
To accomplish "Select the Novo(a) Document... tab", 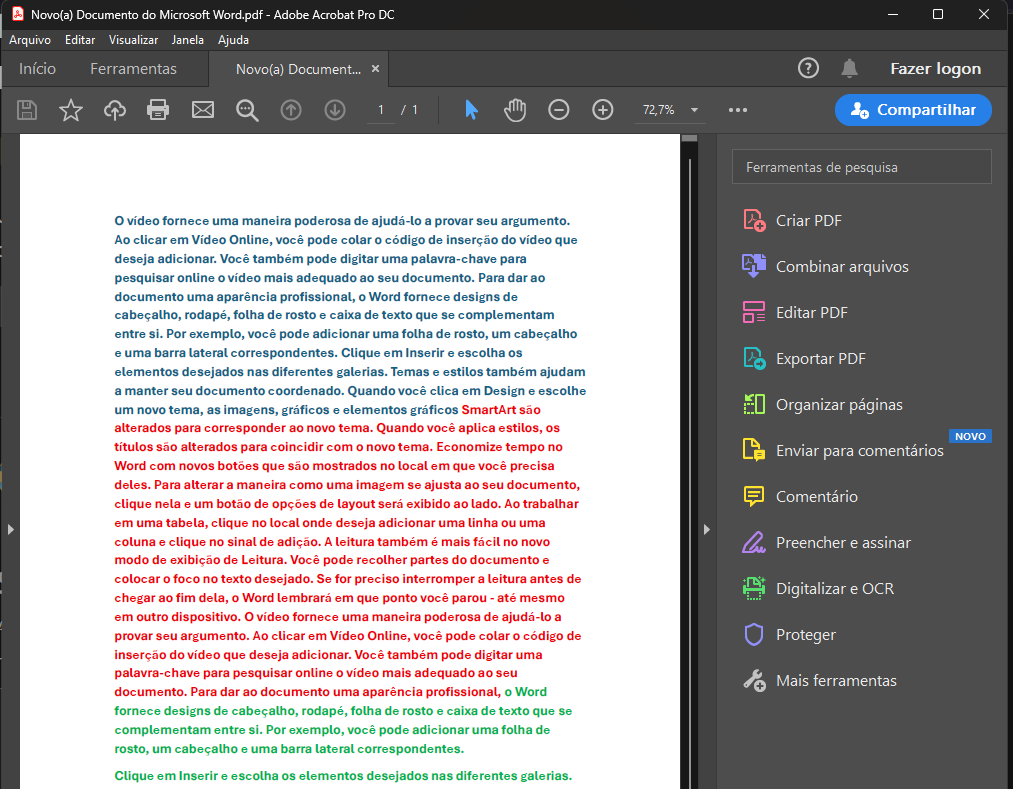I will tap(298, 69).
